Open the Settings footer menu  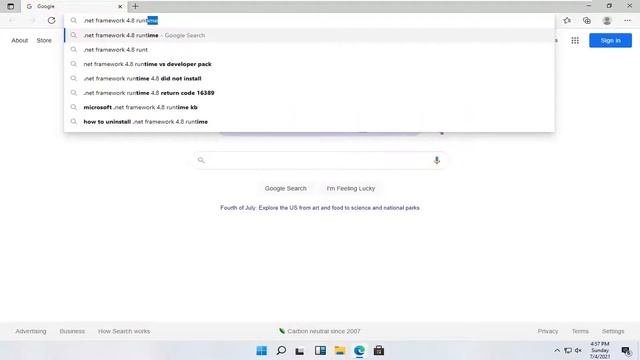click(x=613, y=331)
